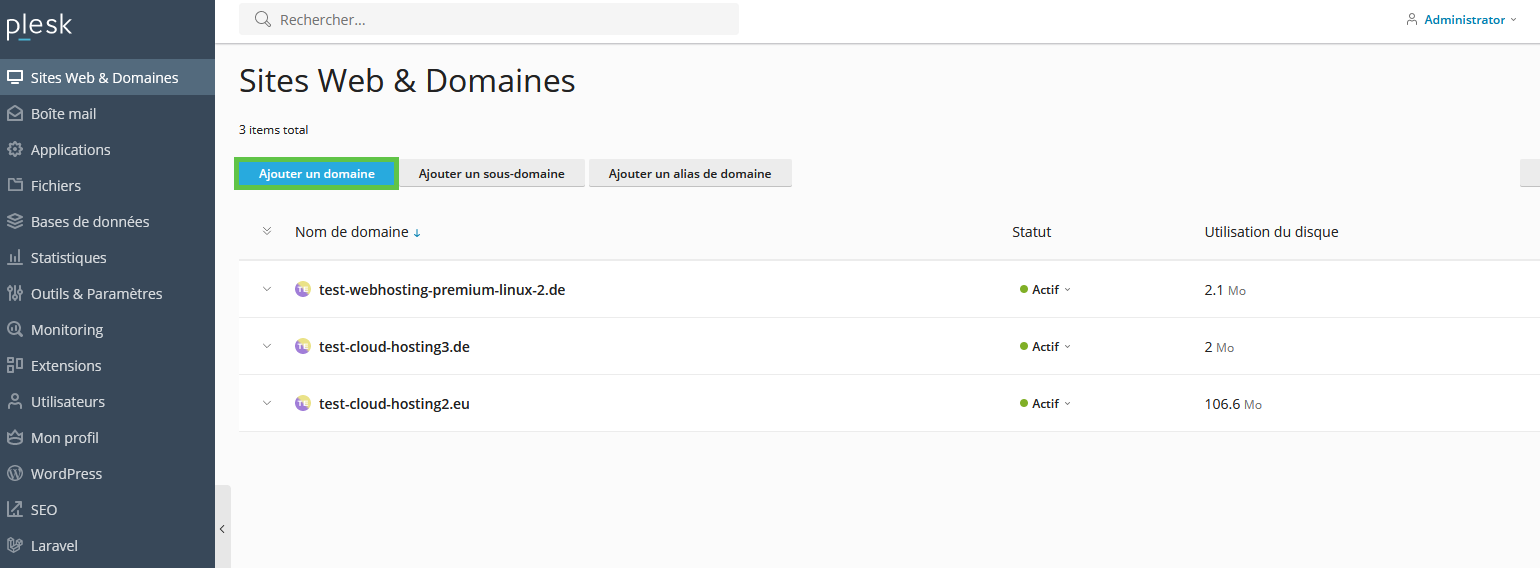Expand all domain rows with header chevron

click(267, 231)
